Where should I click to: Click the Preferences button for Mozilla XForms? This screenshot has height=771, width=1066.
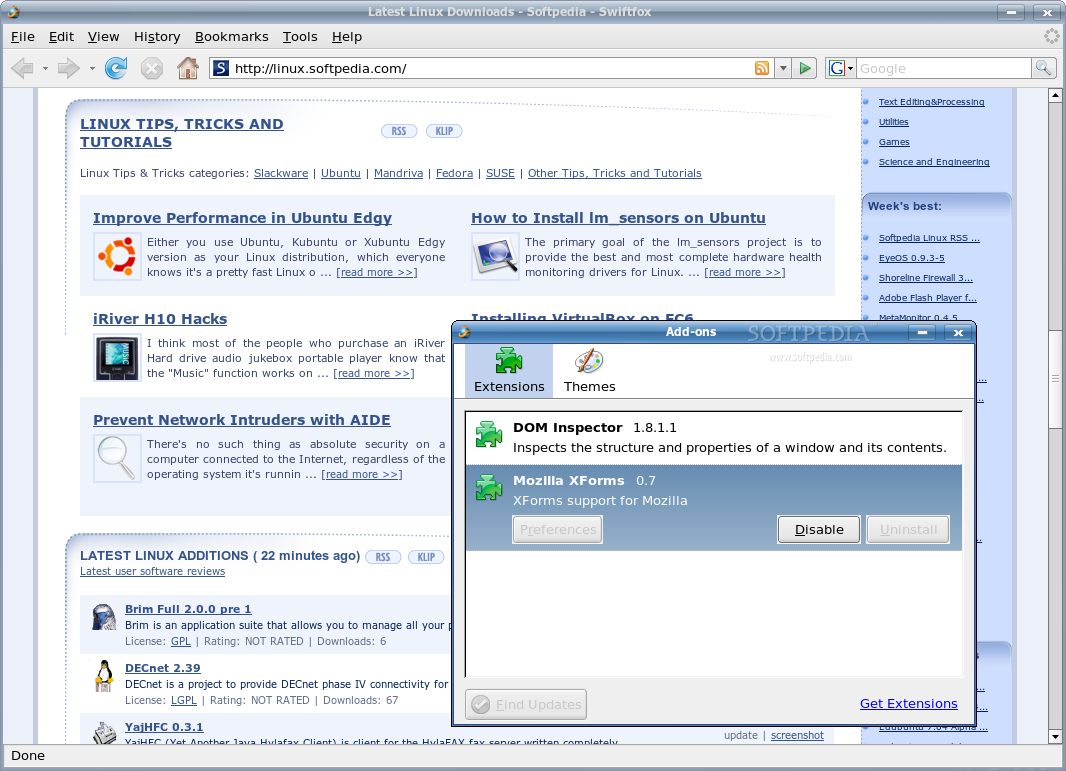557,530
